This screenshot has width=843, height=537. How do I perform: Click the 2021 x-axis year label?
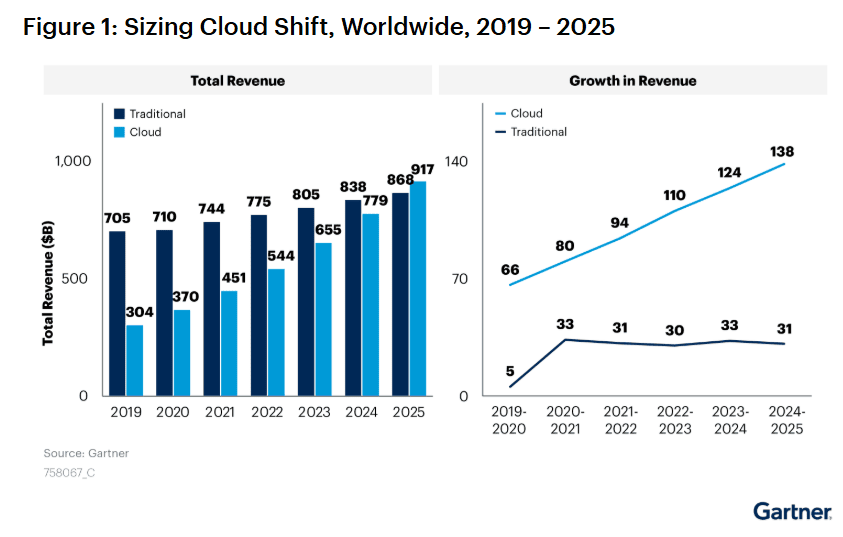(220, 412)
